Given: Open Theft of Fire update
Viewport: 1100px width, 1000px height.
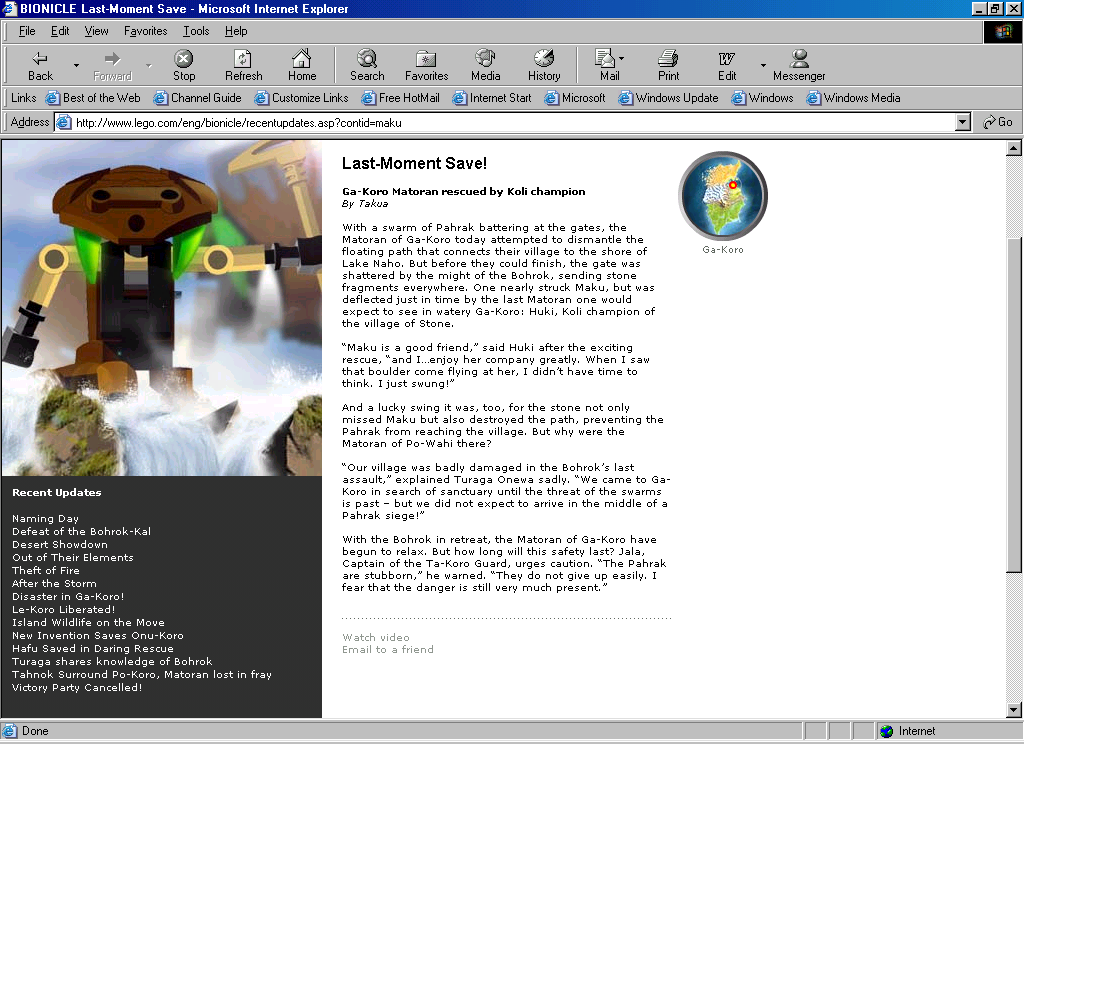Looking at the screenshot, I should click(x=46, y=571).
